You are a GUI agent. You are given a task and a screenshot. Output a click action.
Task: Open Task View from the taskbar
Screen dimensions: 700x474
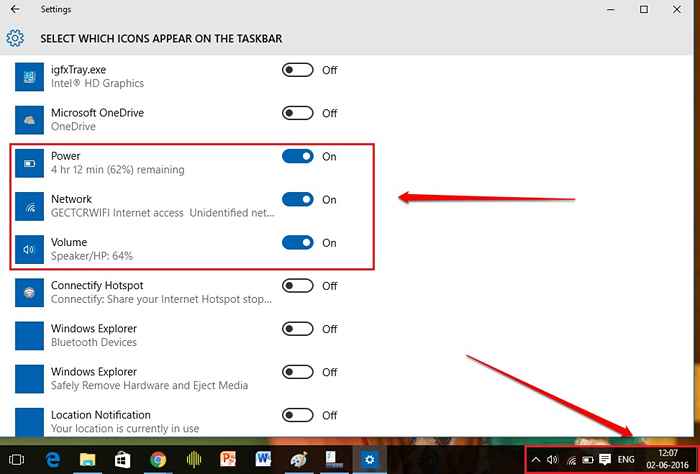[x=17, y=459]
